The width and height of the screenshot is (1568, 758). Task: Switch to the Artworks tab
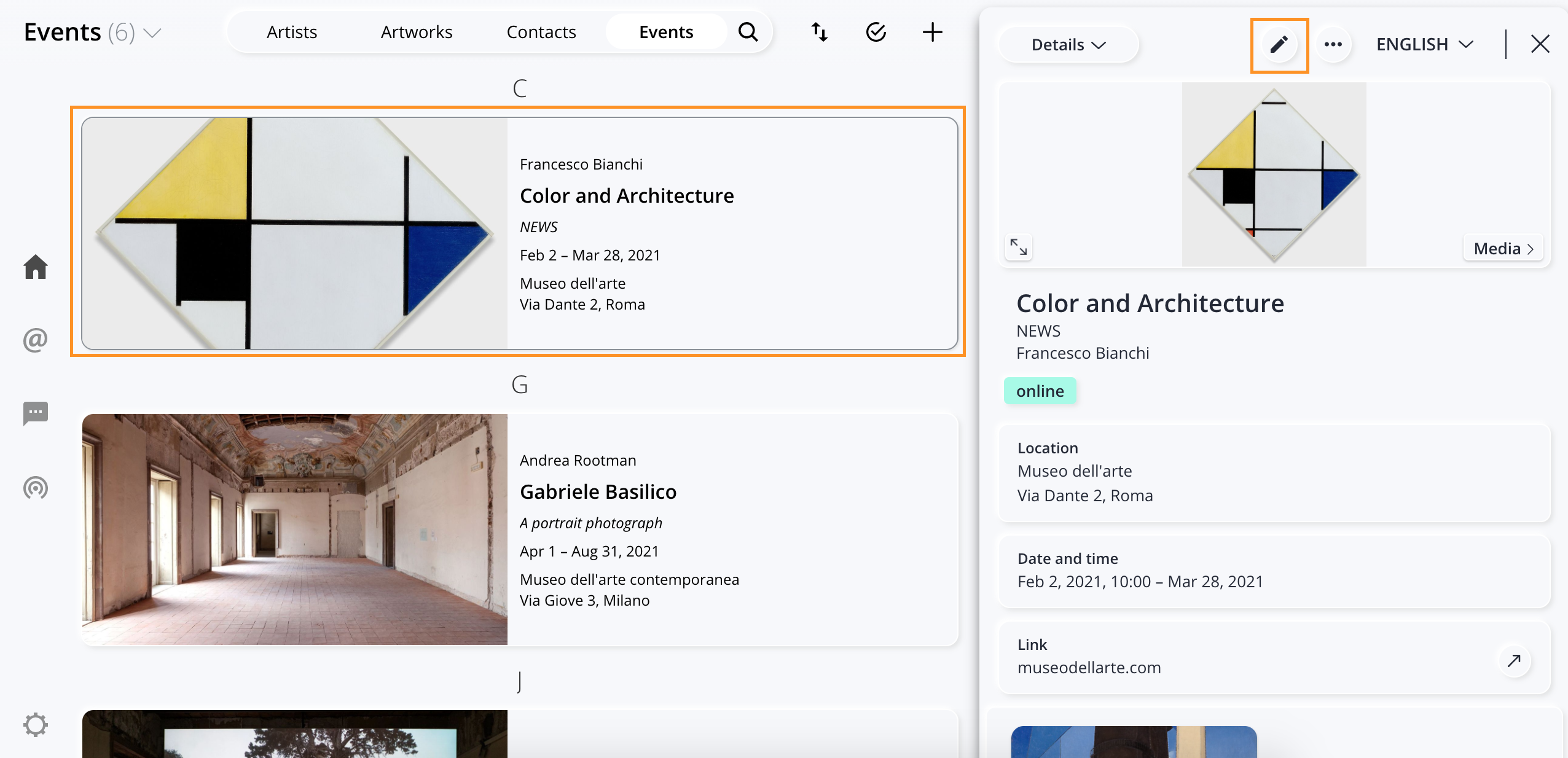[x=417, y=32]
